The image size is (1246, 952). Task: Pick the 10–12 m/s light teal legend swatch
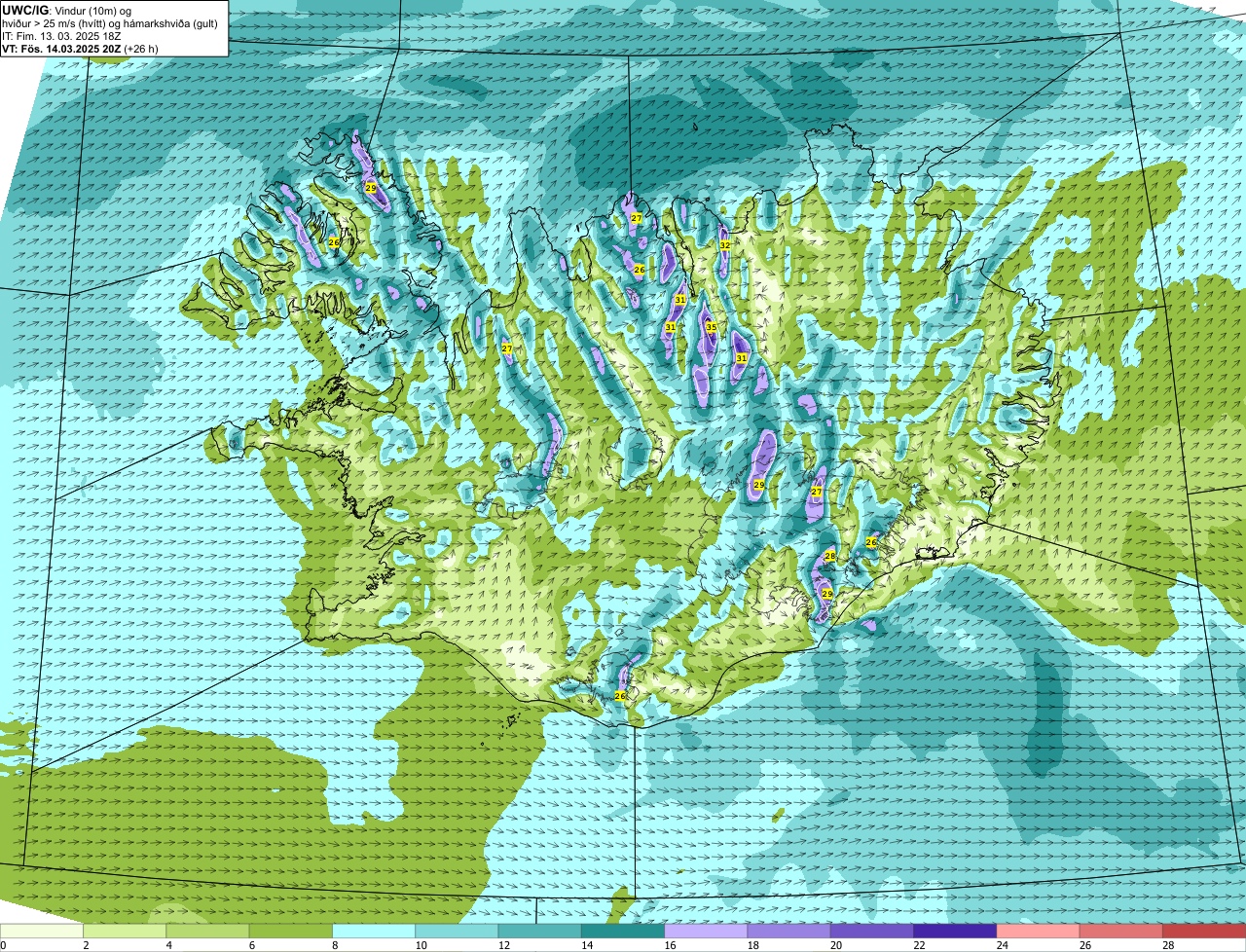[x=457, y=931]
